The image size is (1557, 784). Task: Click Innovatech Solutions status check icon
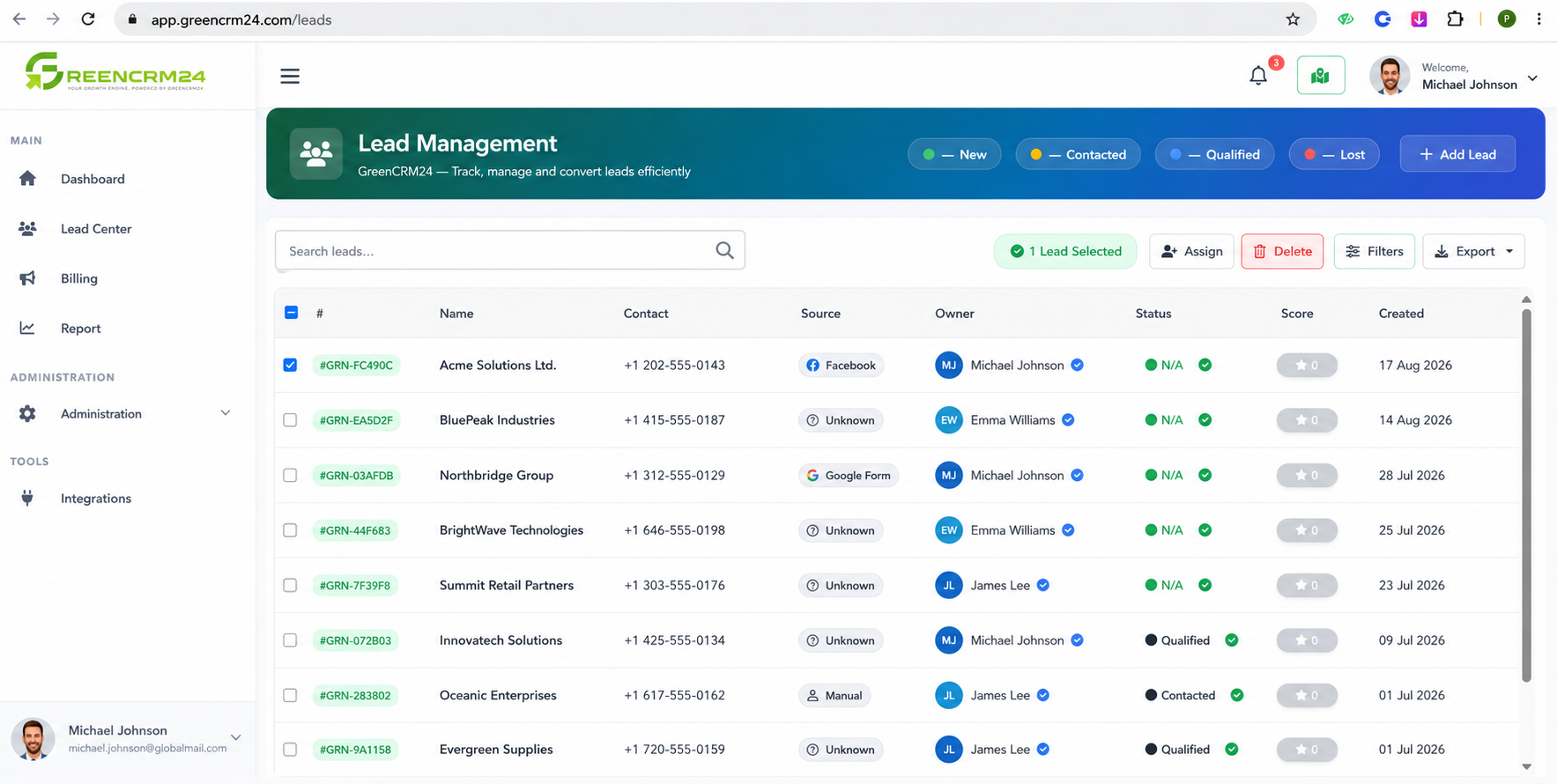[x=1231, y=640]
